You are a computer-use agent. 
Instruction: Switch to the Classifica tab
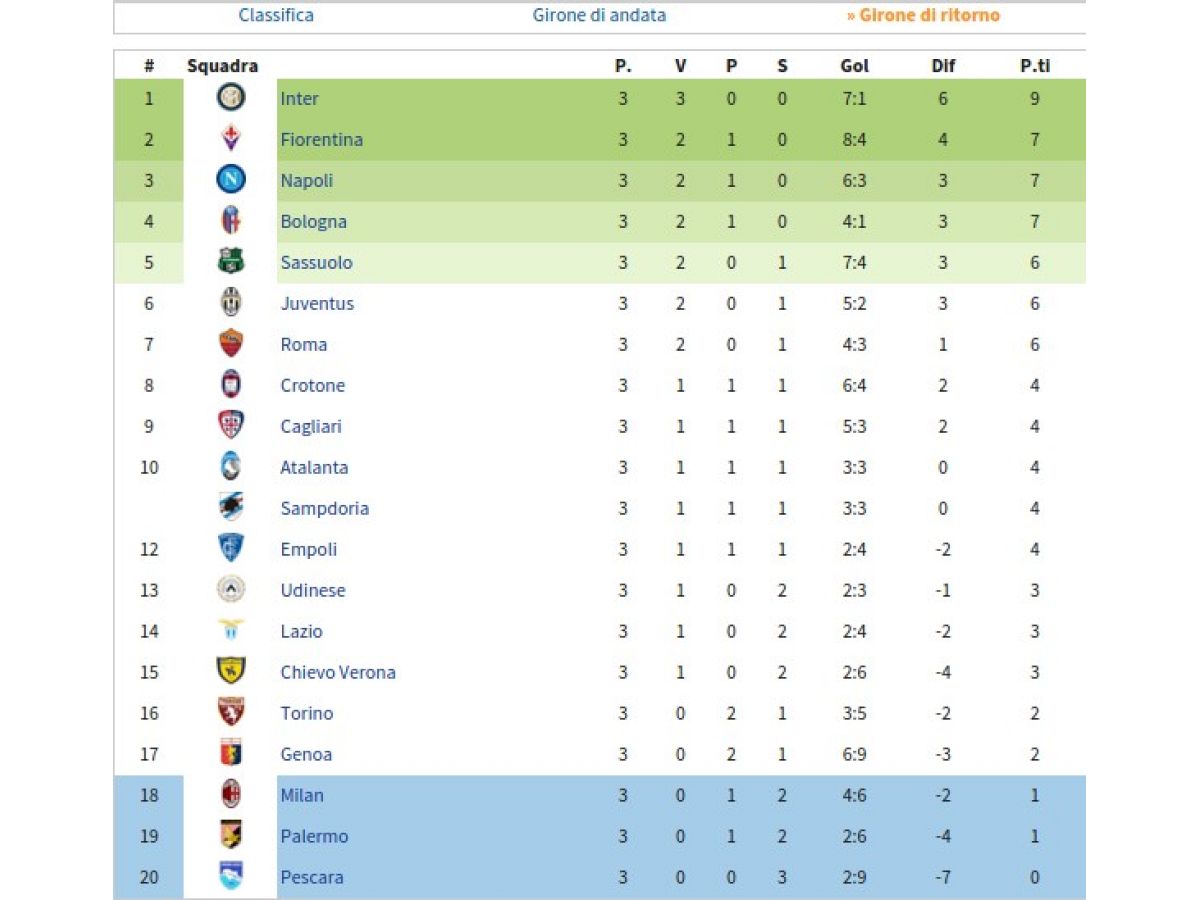point(276,15)
